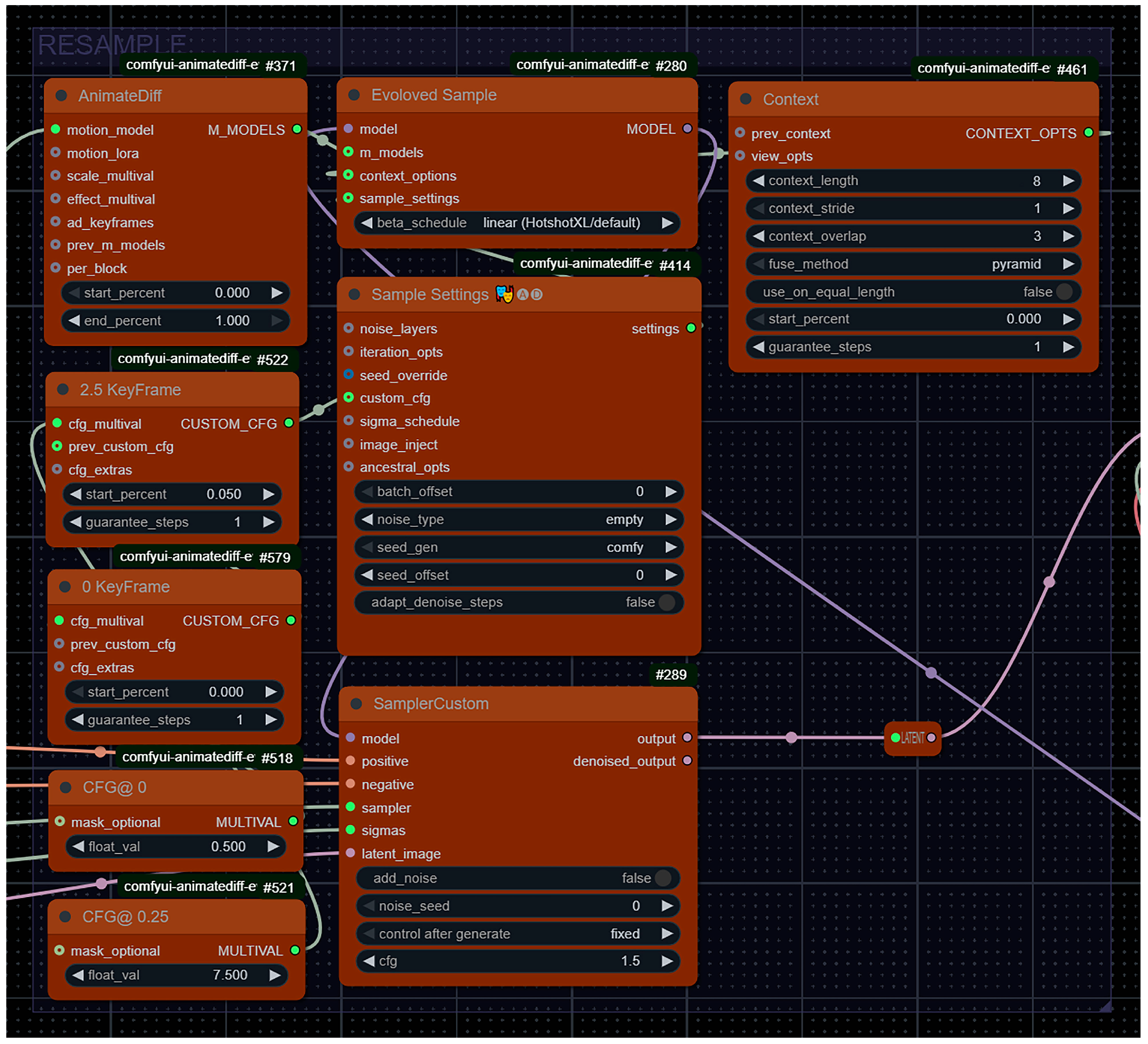This screenshot has height=1044, width=1148.
Task: Collapse the Evoloved Sample node via its title dot
Action: coord(354,94)
